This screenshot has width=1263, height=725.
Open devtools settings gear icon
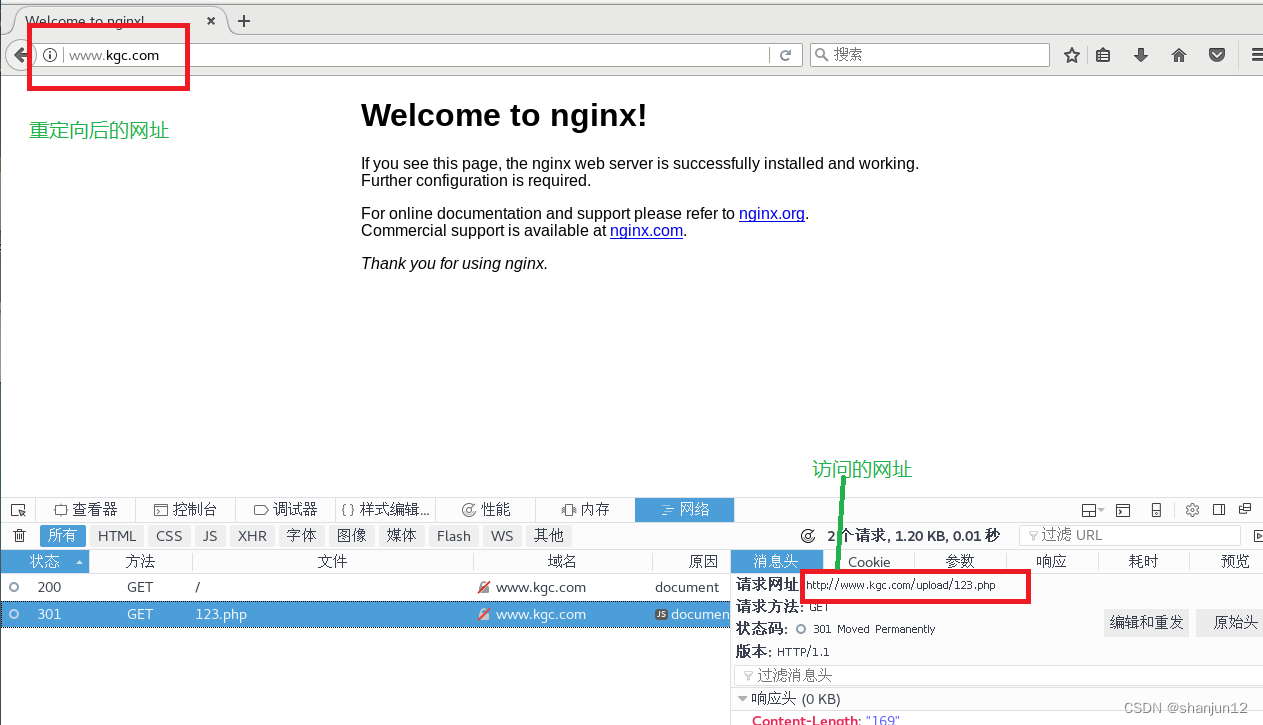[1192, 510]
